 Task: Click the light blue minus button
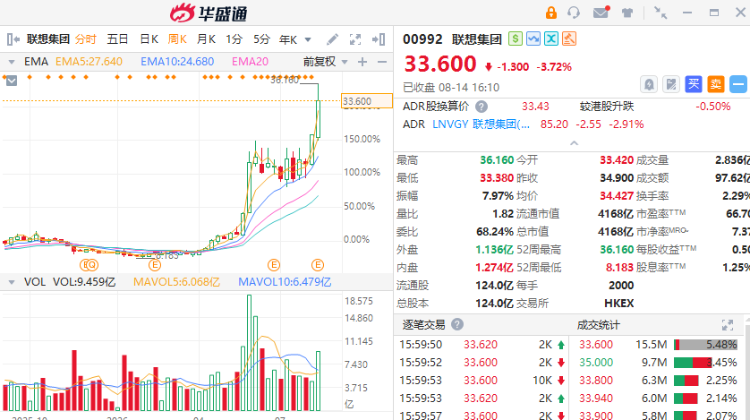[x=738, y=84]
